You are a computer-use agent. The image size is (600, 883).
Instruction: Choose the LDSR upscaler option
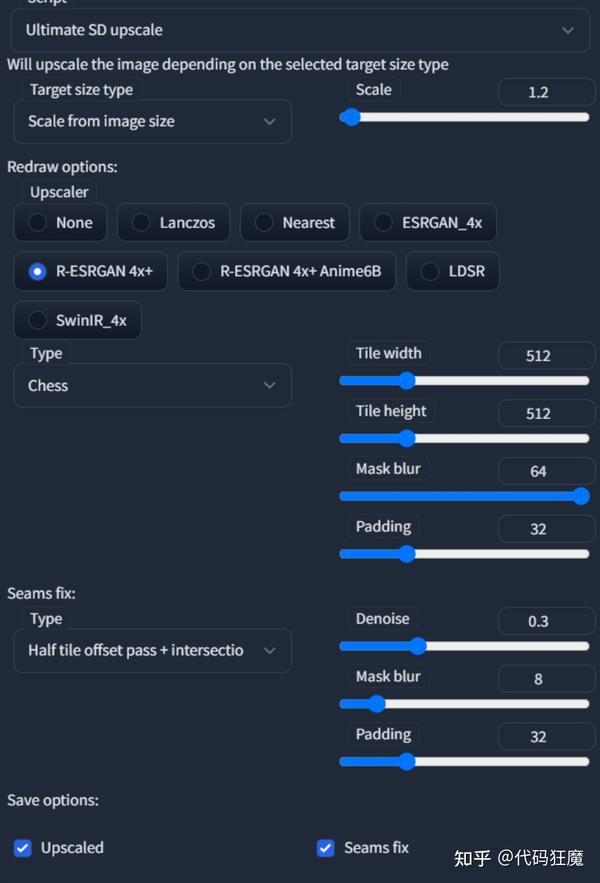(430, 271)
